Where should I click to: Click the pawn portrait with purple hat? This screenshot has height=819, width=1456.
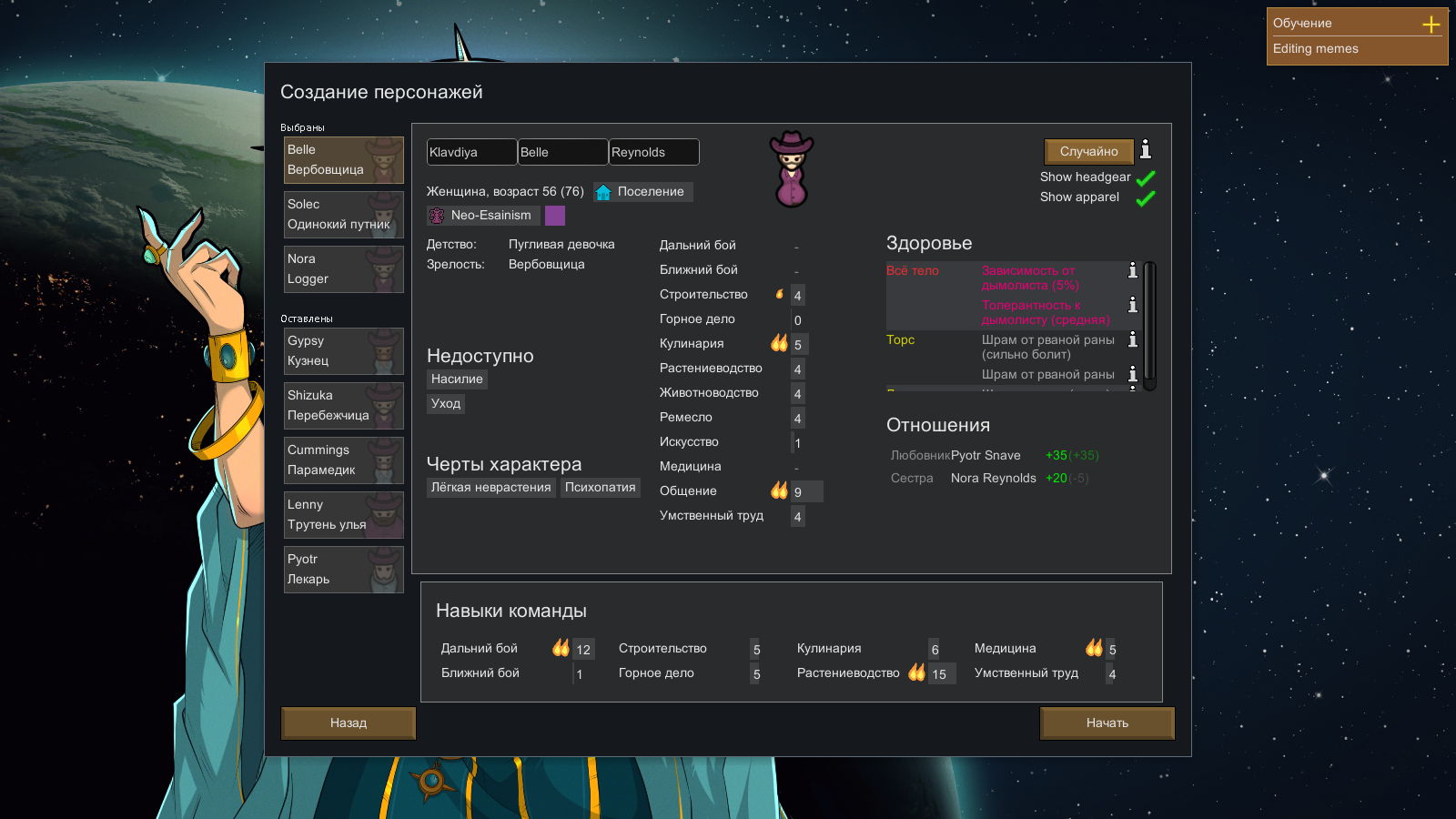tap(791, 169)
